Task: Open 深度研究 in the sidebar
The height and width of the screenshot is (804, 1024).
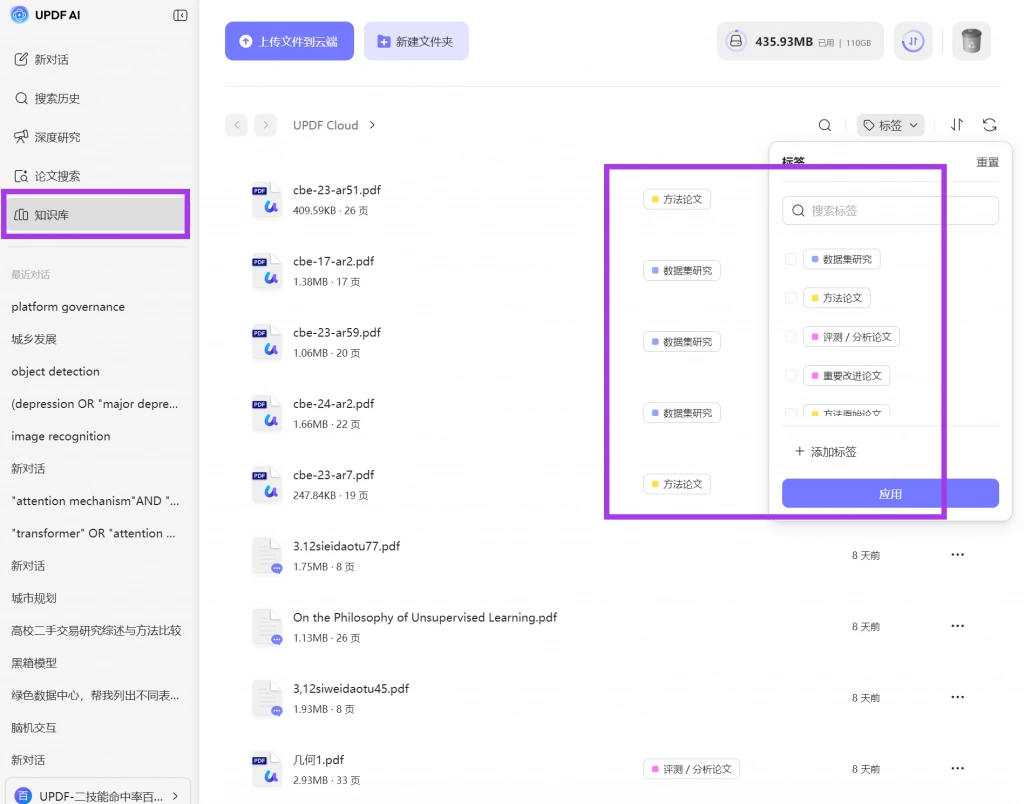Action: point(47,137)
